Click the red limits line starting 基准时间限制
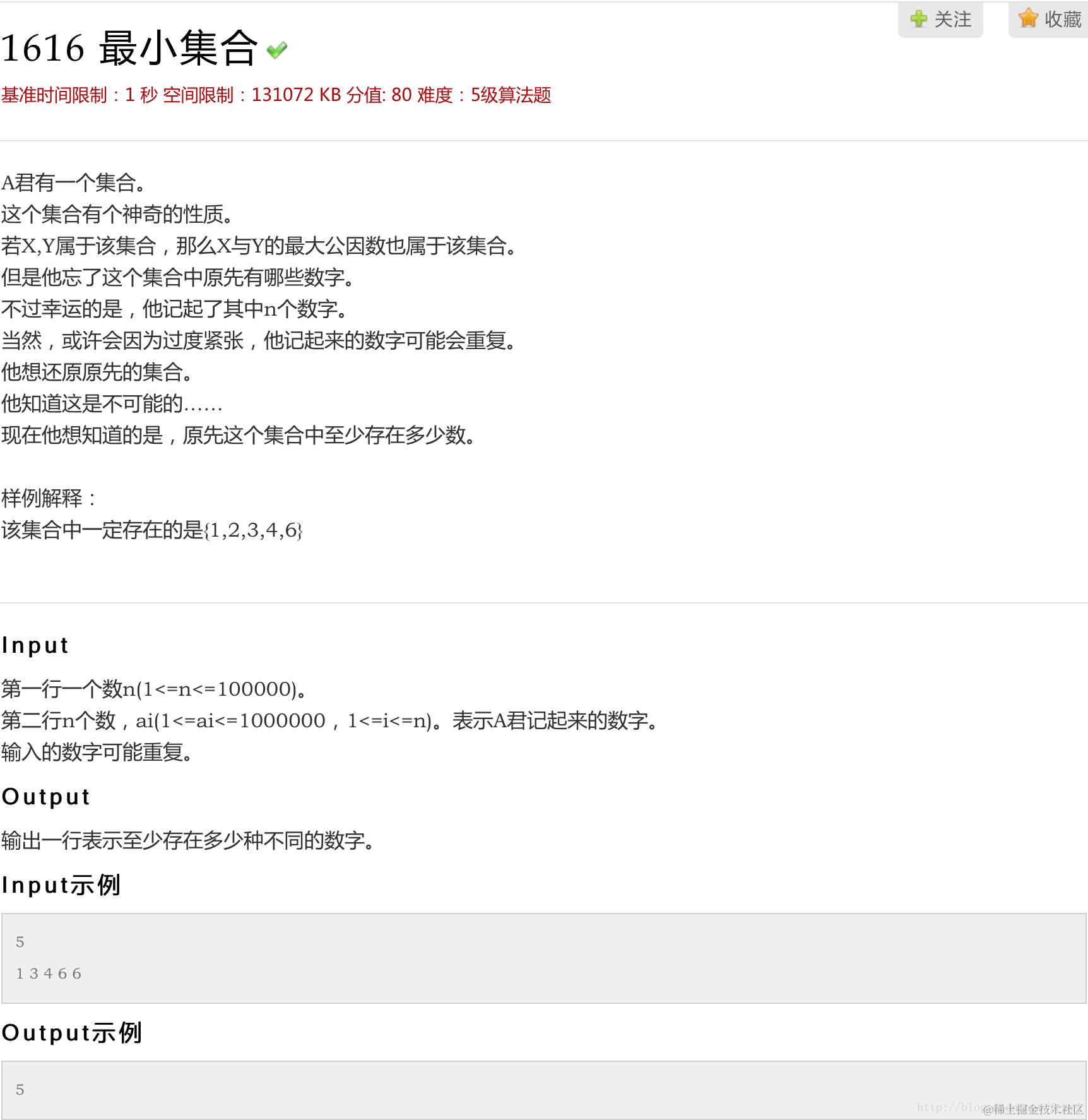Image resolution: width=1088 pixels, height=1120 pixels. (276, 95)
